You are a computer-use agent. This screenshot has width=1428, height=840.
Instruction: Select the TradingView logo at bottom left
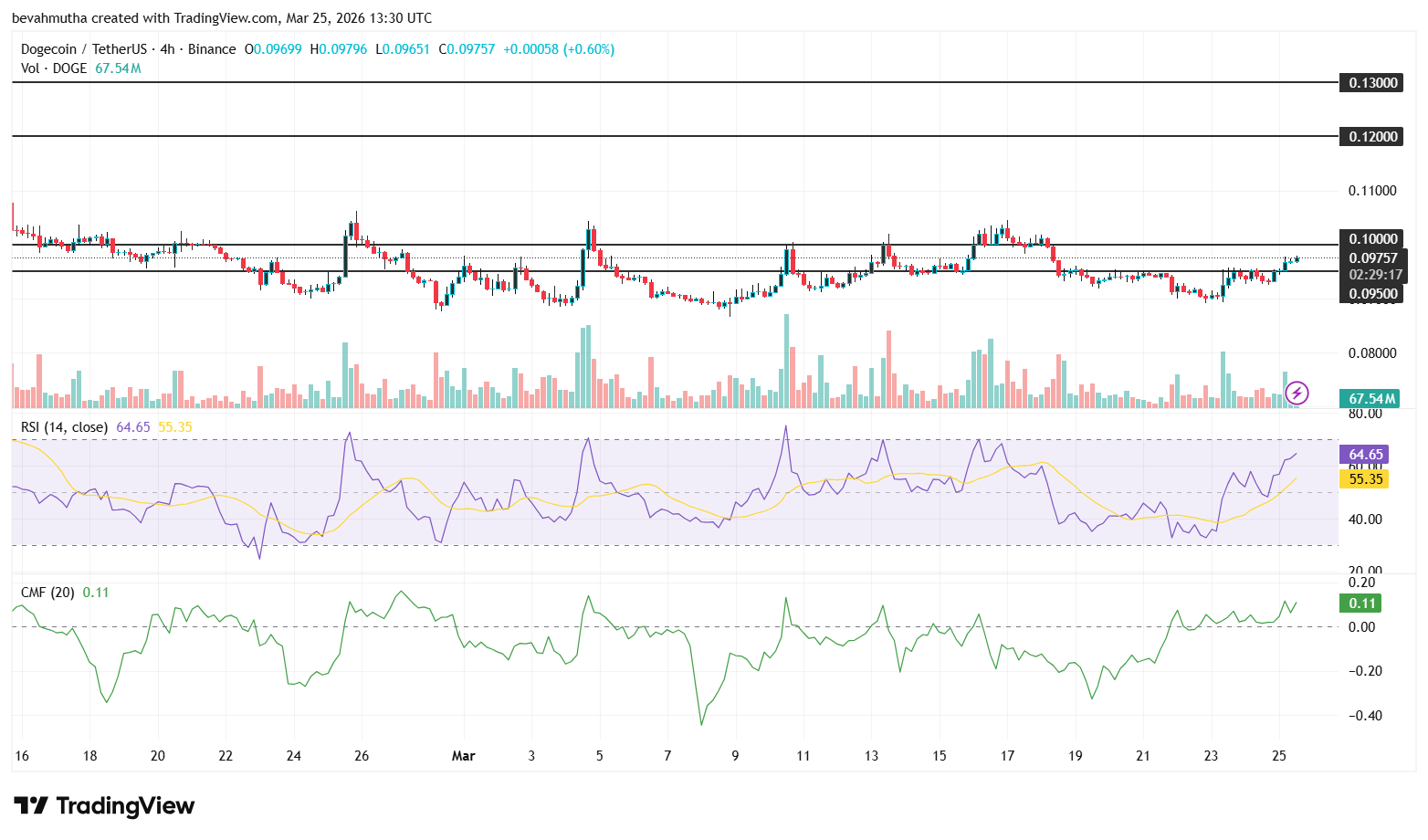(103, 806)
